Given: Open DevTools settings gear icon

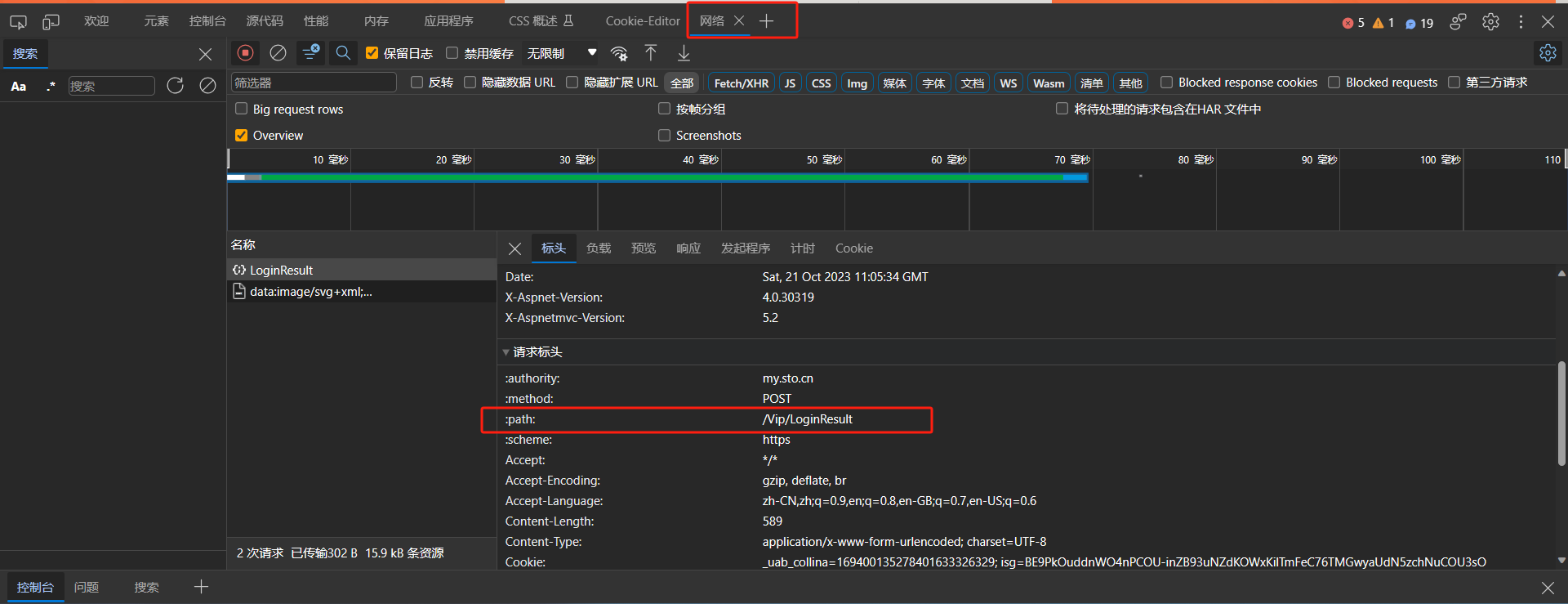Looking at the screenshot, I should click(x=1490, y=22).
